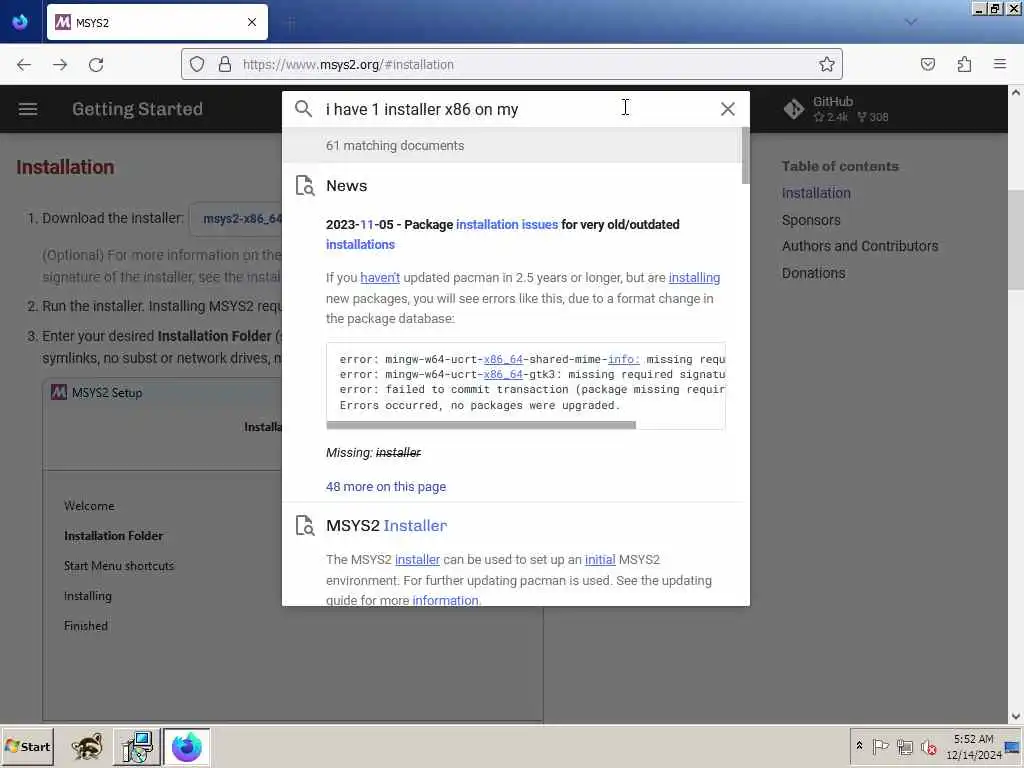Click the 'Errors occurred' code line
The width and height of the screenshot is (1024, 768).
click(x=479, y=406)
